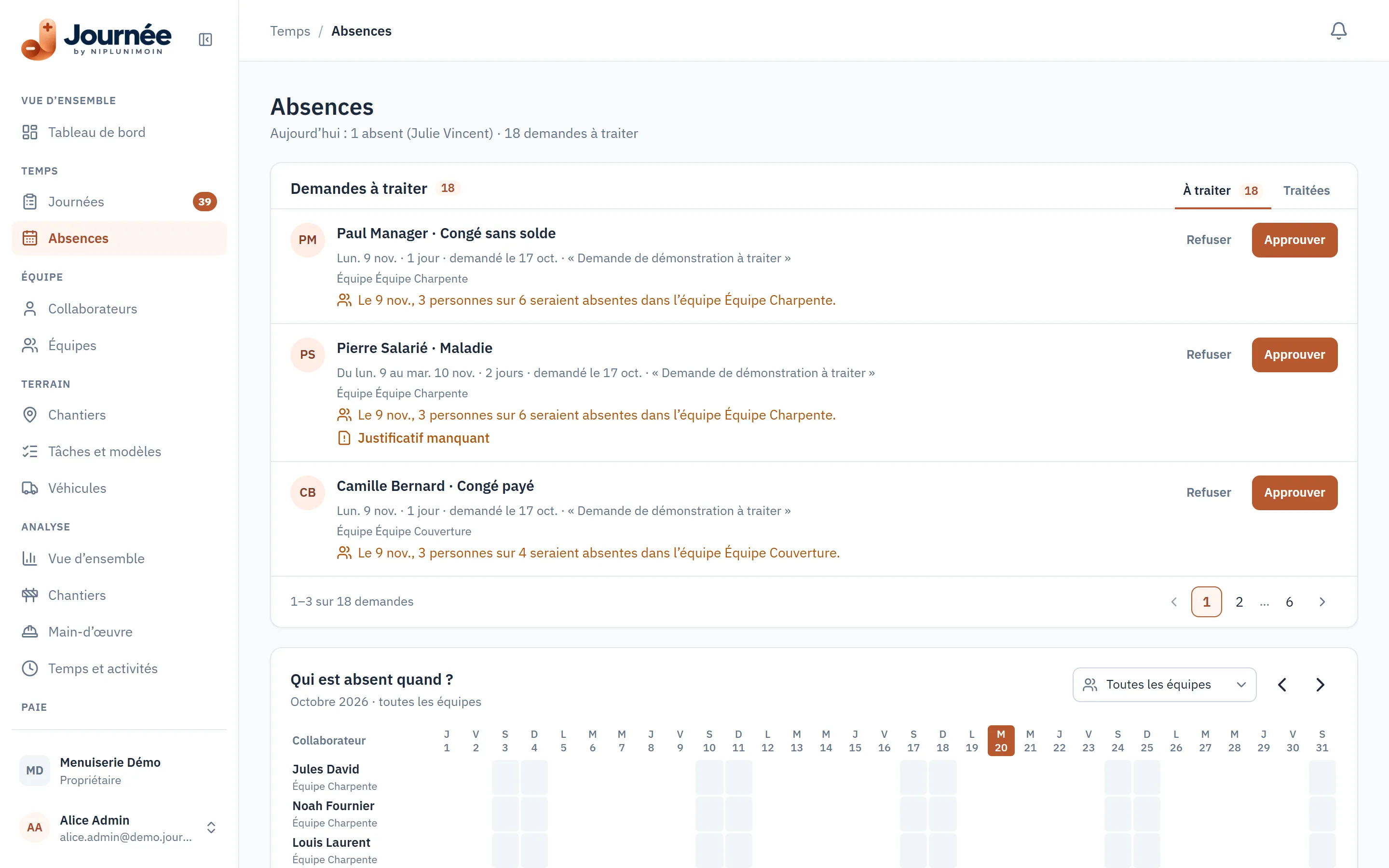Click the Journée logo
Screen dimensions: 1389x868
96,39
